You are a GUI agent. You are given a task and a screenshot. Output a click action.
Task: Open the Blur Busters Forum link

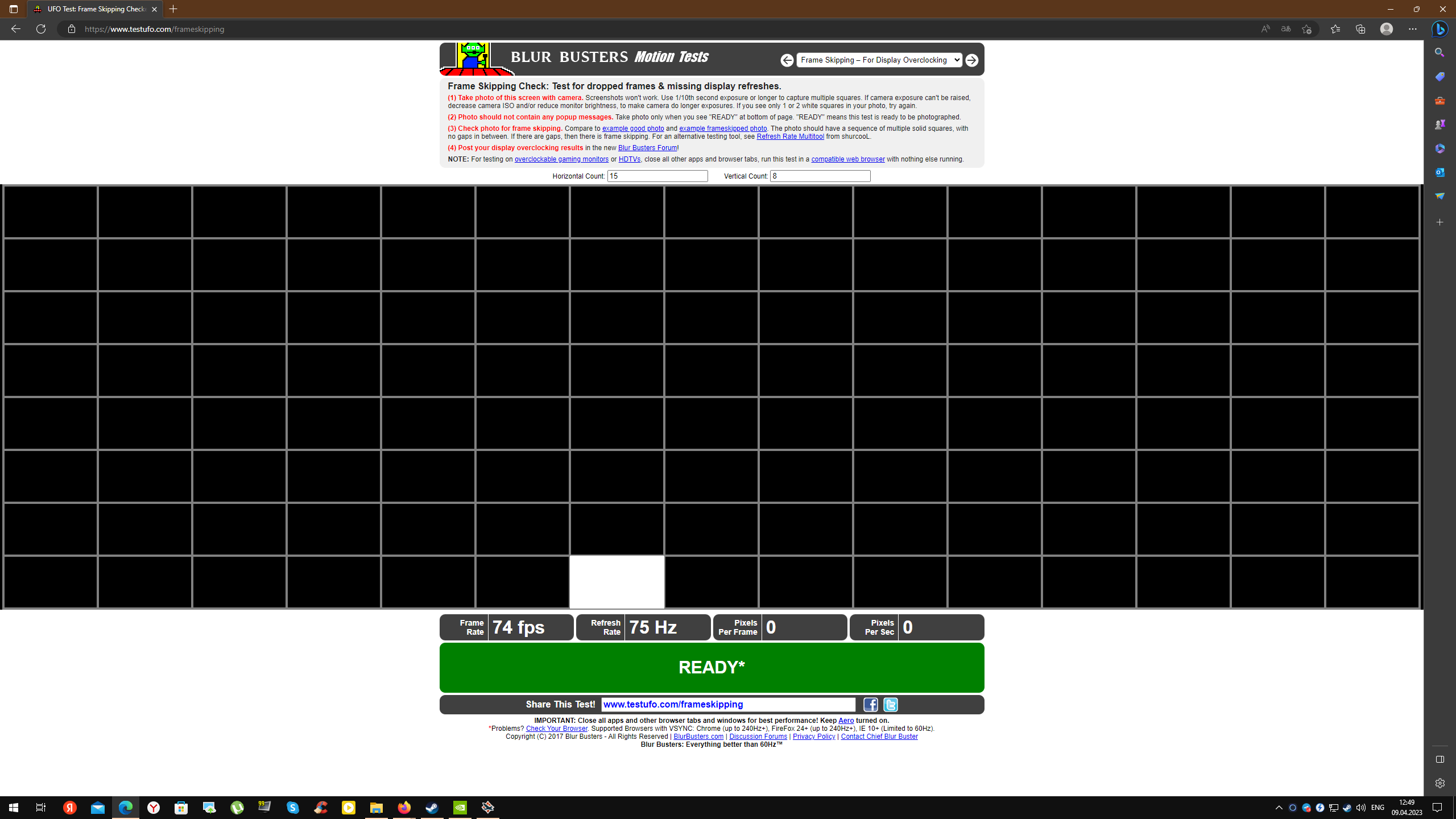tap(648, 148)
